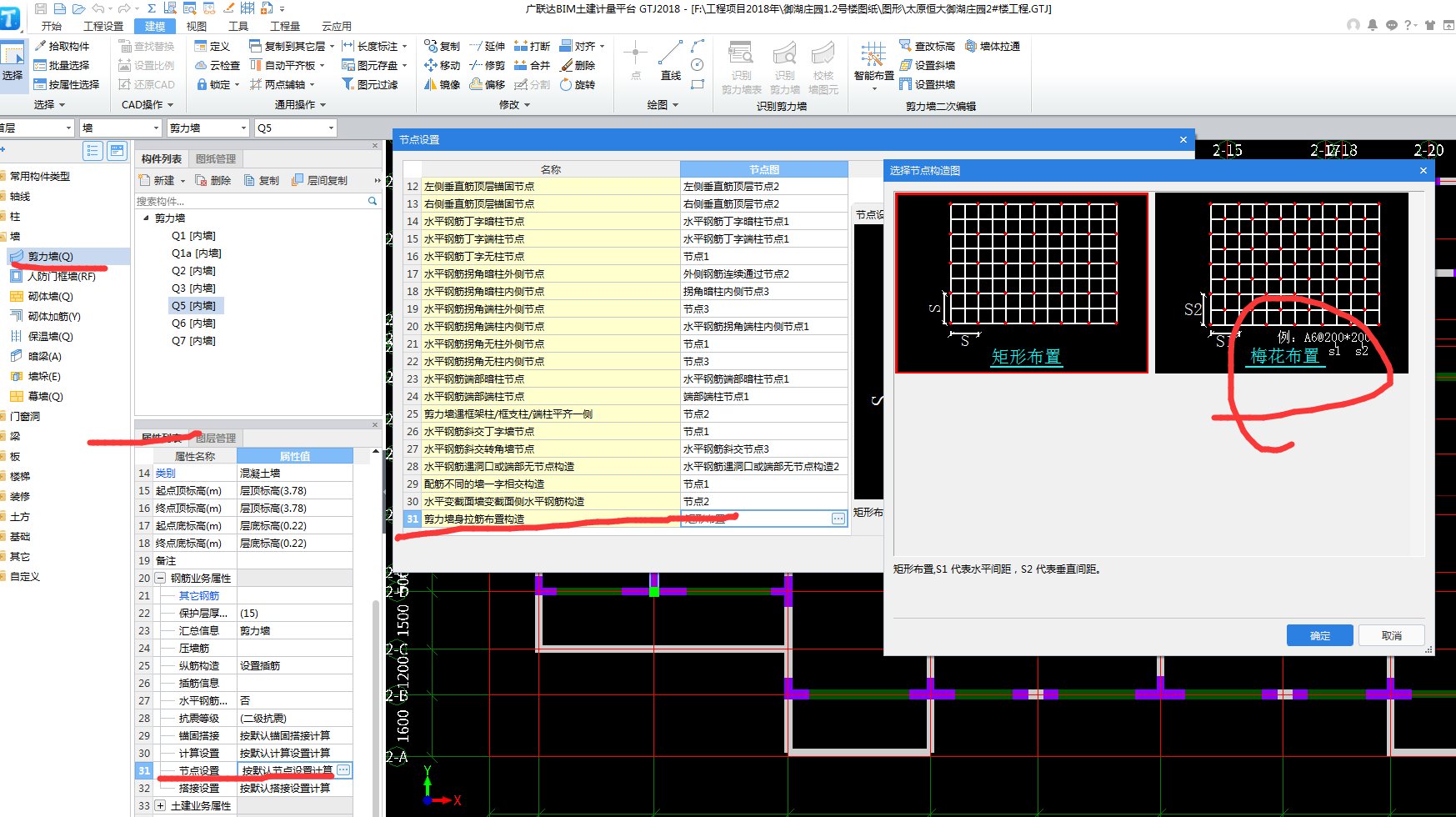1456x817 pixels.
Task: Click the 梅花布置 link label
Action: coord(1284,356)
